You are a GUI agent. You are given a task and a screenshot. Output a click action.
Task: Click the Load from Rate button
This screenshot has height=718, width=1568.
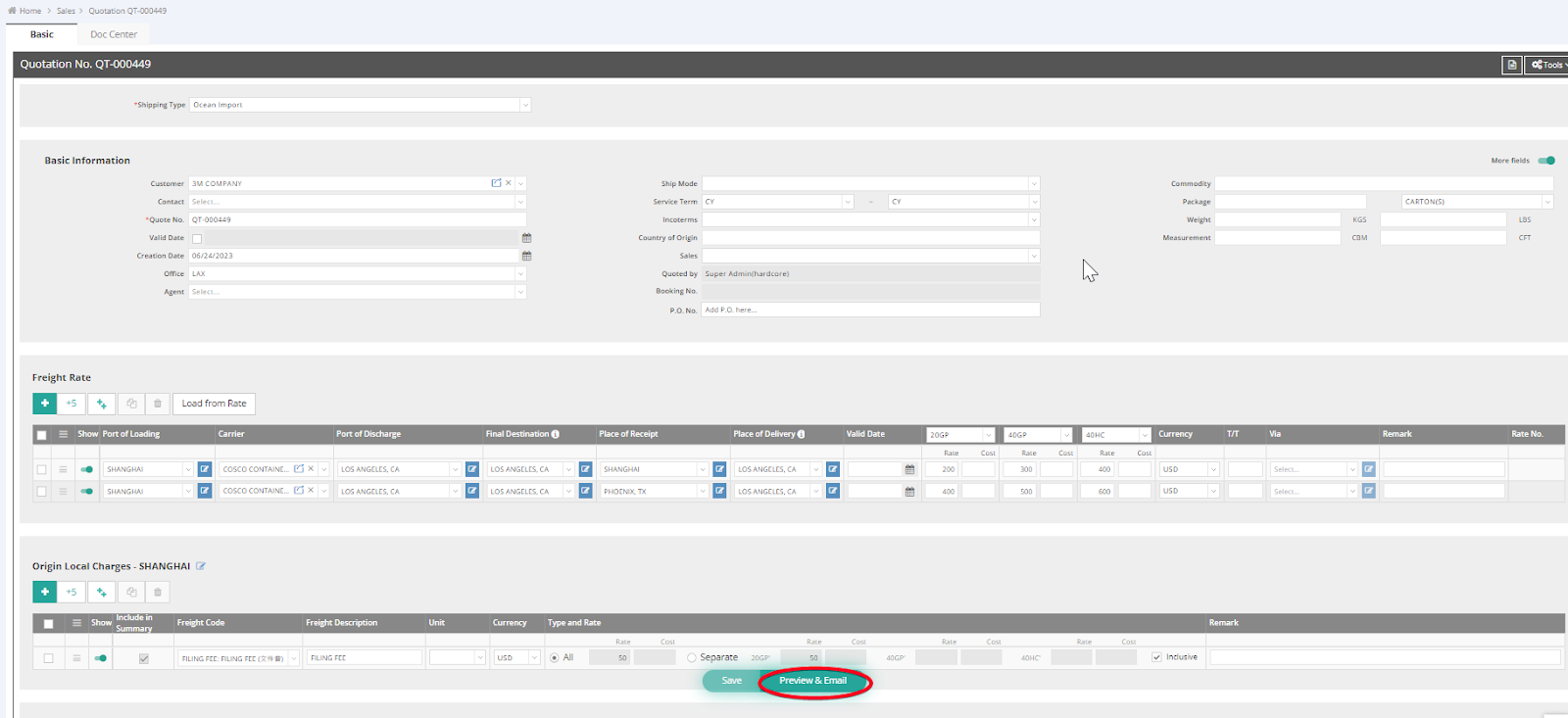tap(214, 404)
